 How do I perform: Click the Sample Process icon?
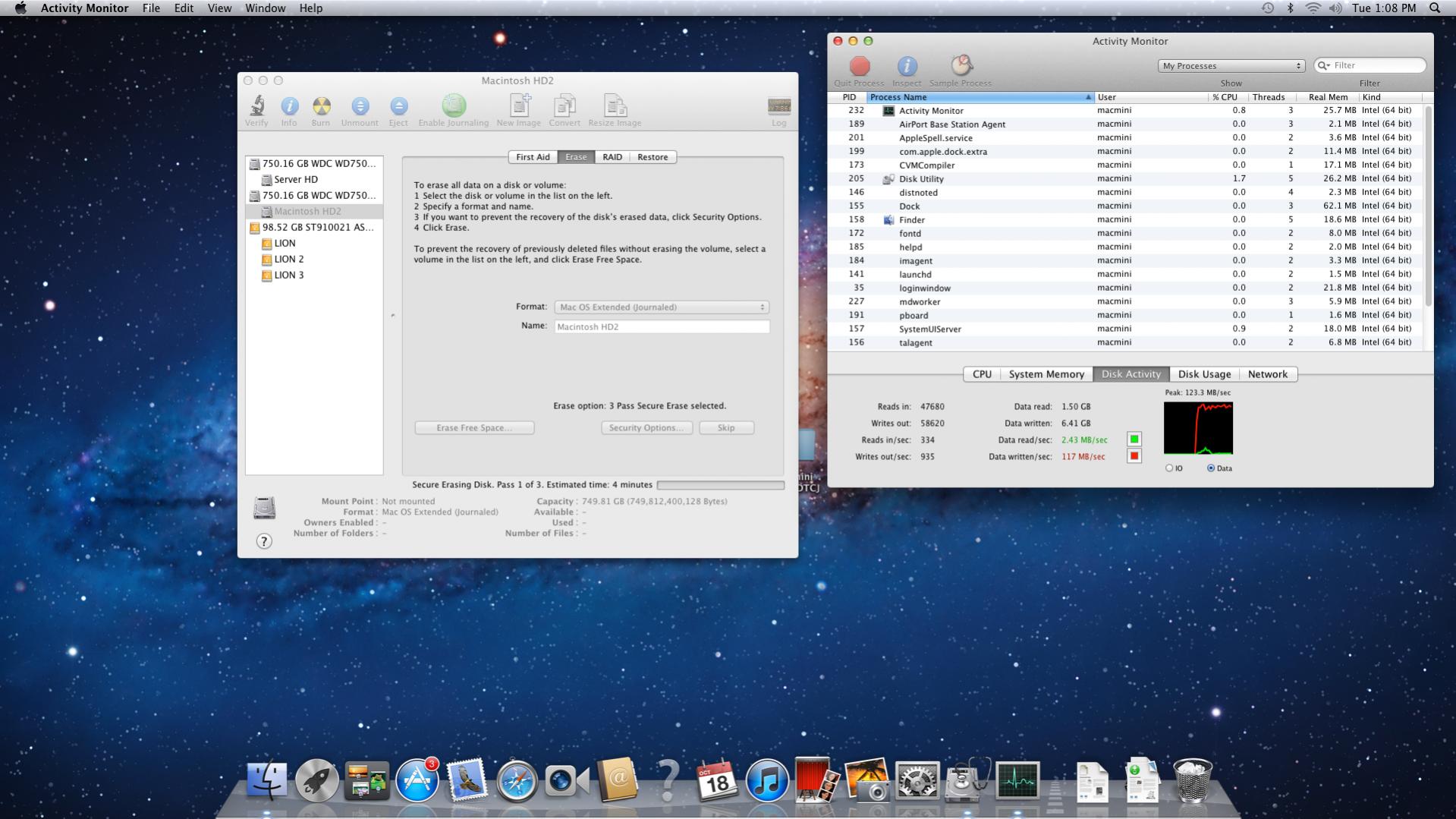[x=961, y=66]
